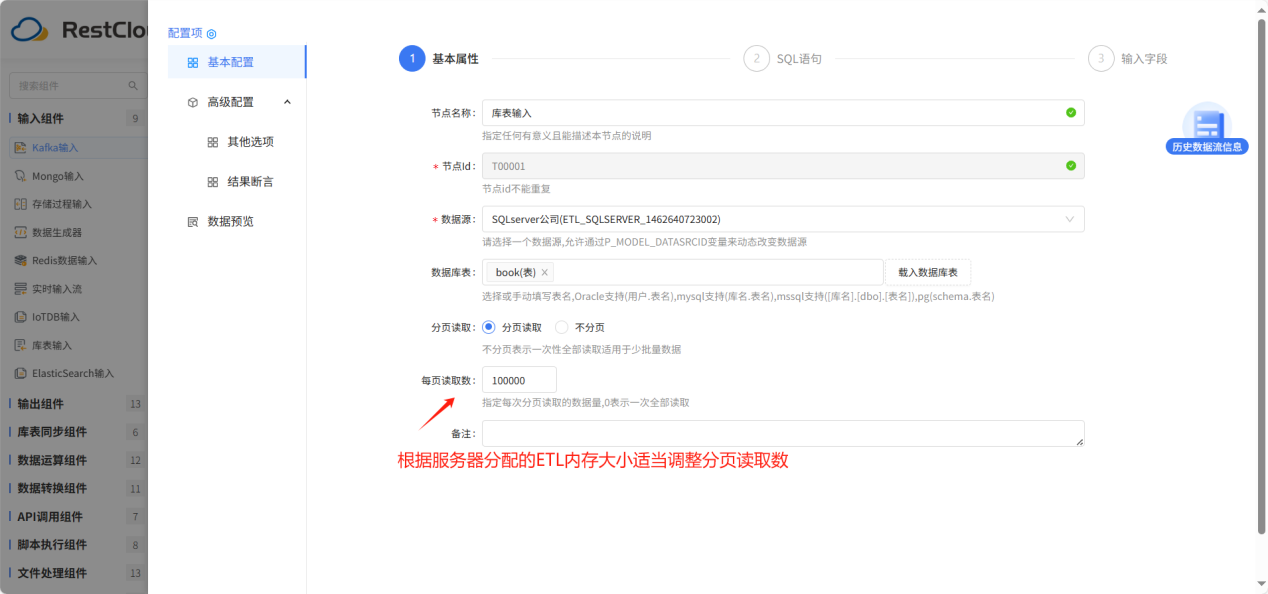
Task: Click the green check in 节点名称 field
Action: pos(1071,113)
